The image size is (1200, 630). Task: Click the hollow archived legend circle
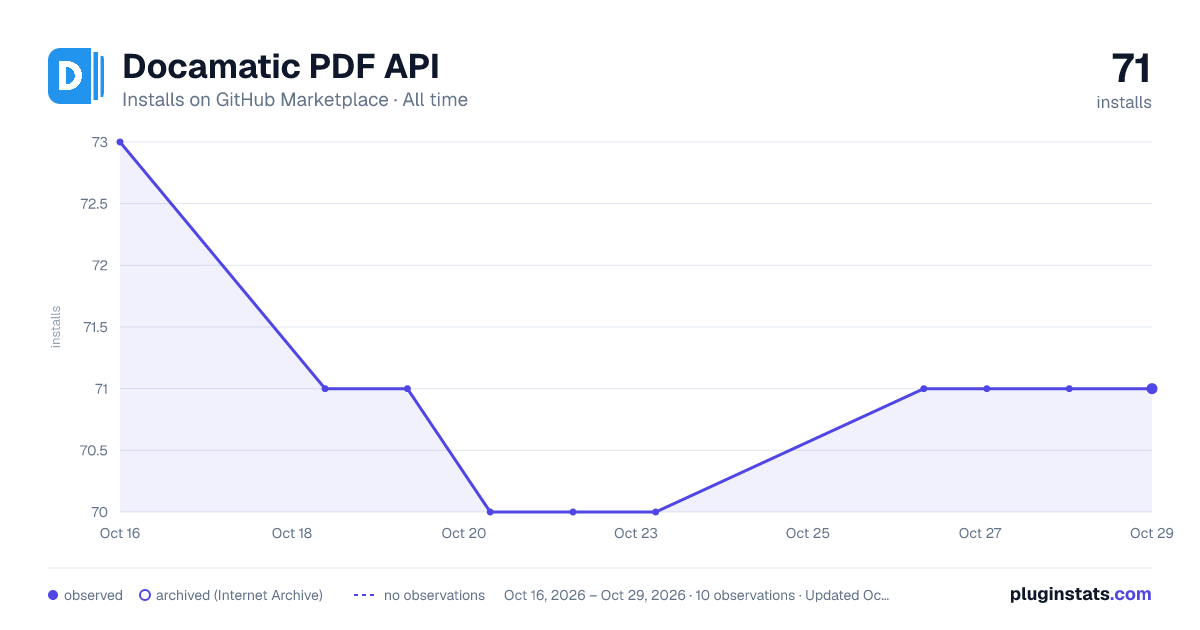144,595
